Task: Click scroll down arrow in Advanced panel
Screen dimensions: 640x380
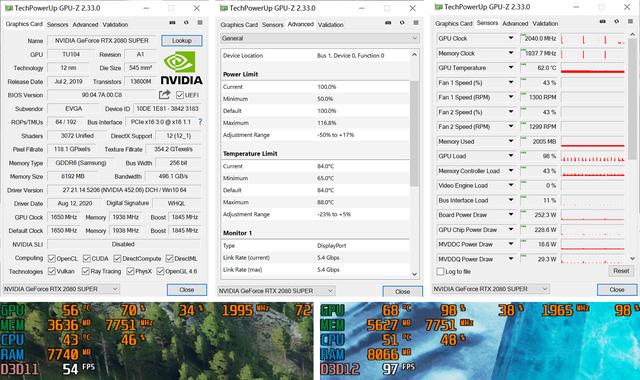Action: 414,274
